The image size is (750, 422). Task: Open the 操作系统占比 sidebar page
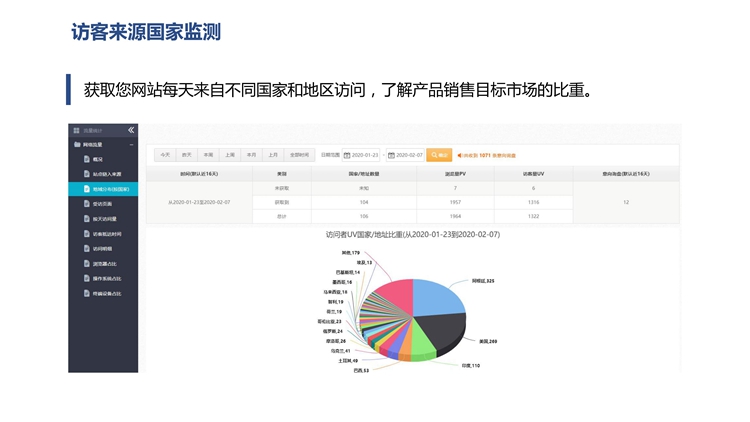click(x=108, y=279)
